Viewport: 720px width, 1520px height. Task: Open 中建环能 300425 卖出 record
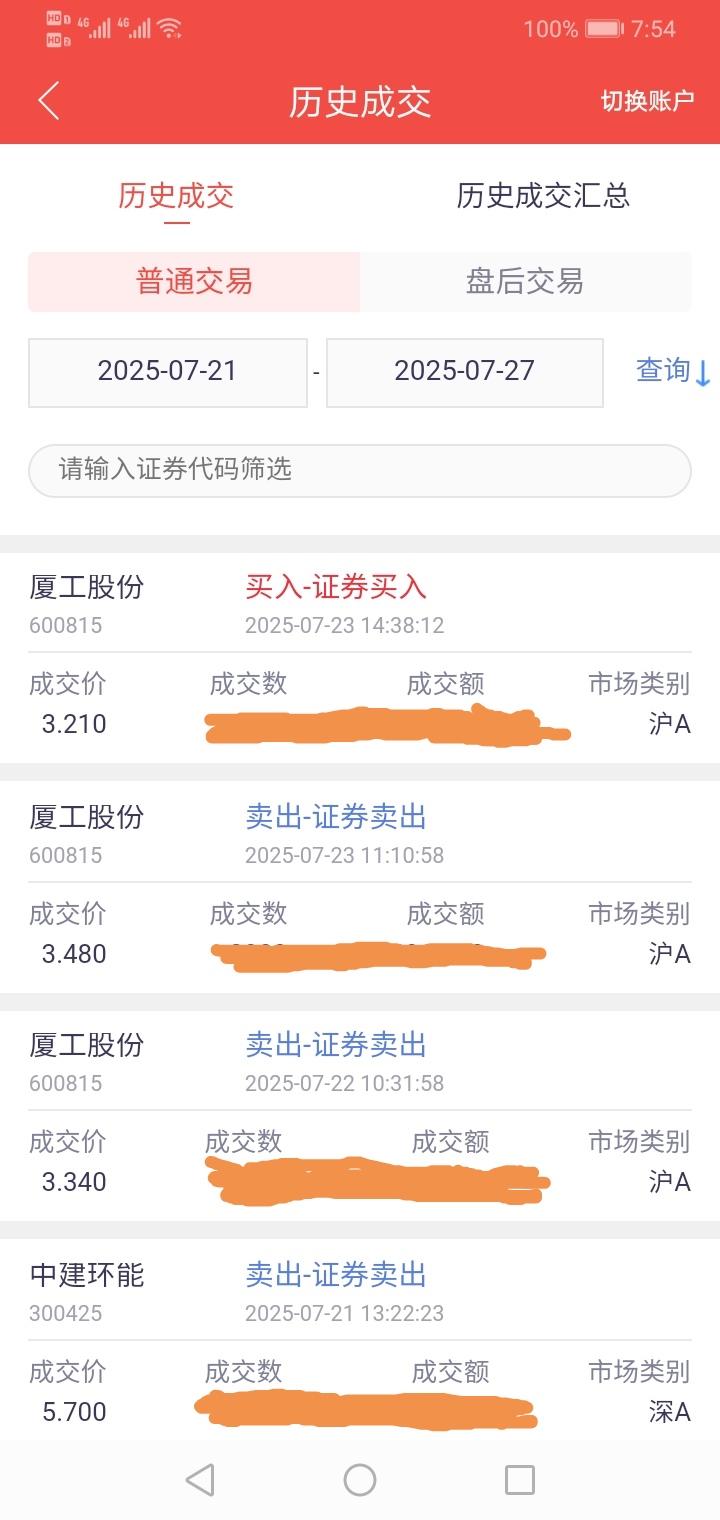[x=360, y=1340]
